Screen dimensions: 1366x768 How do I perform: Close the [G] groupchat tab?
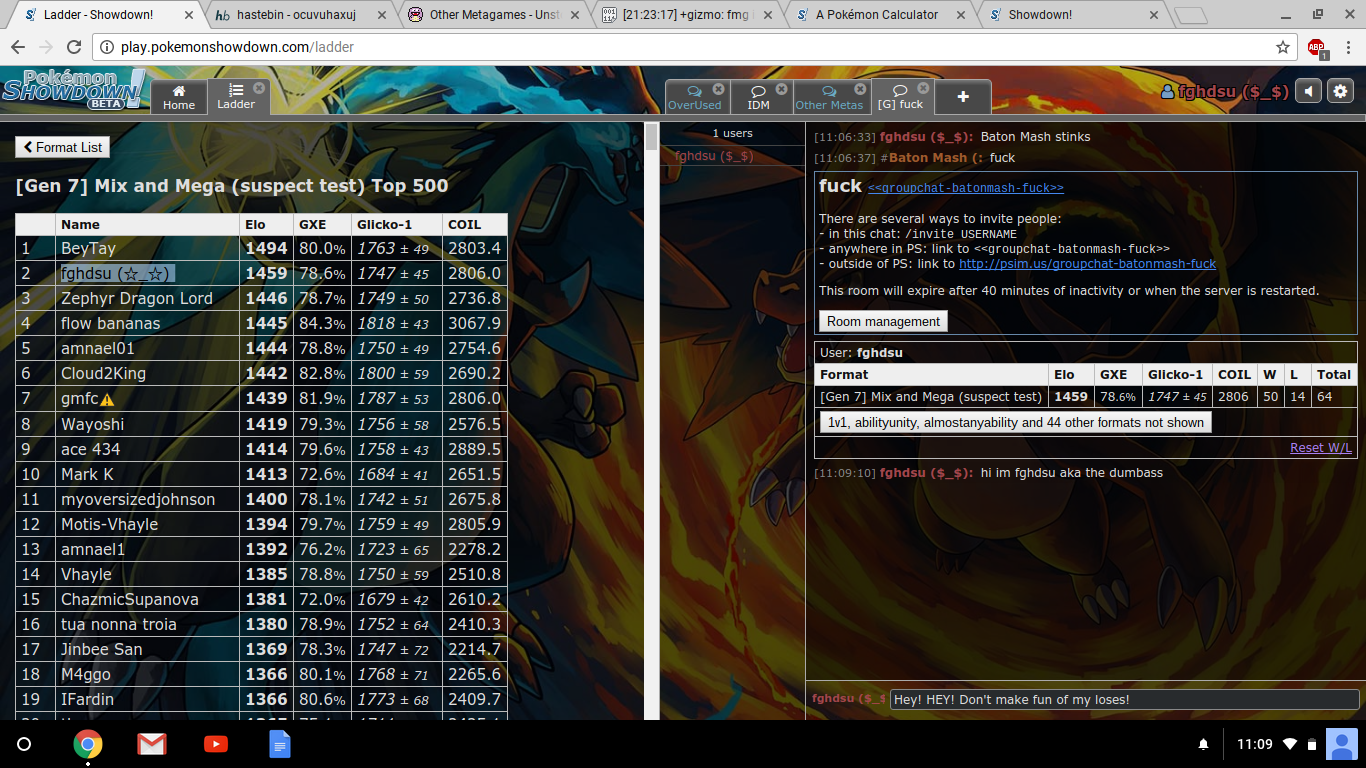923,88
